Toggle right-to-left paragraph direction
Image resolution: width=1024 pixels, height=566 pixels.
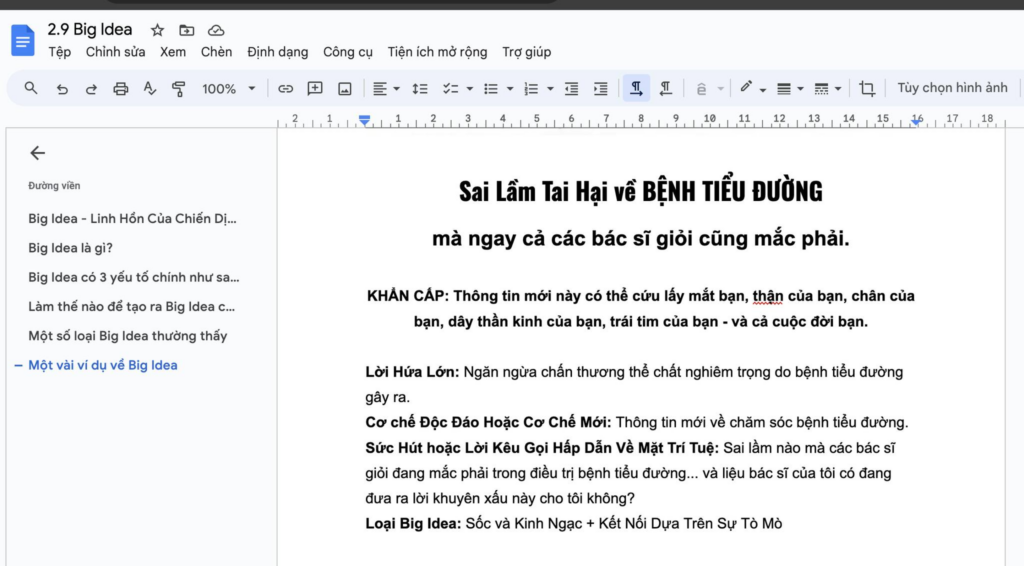665,88
